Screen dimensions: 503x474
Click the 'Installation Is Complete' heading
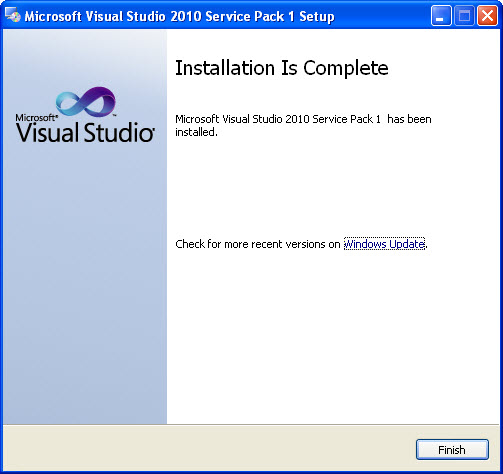pyautogui.click(x=282, y=68)
